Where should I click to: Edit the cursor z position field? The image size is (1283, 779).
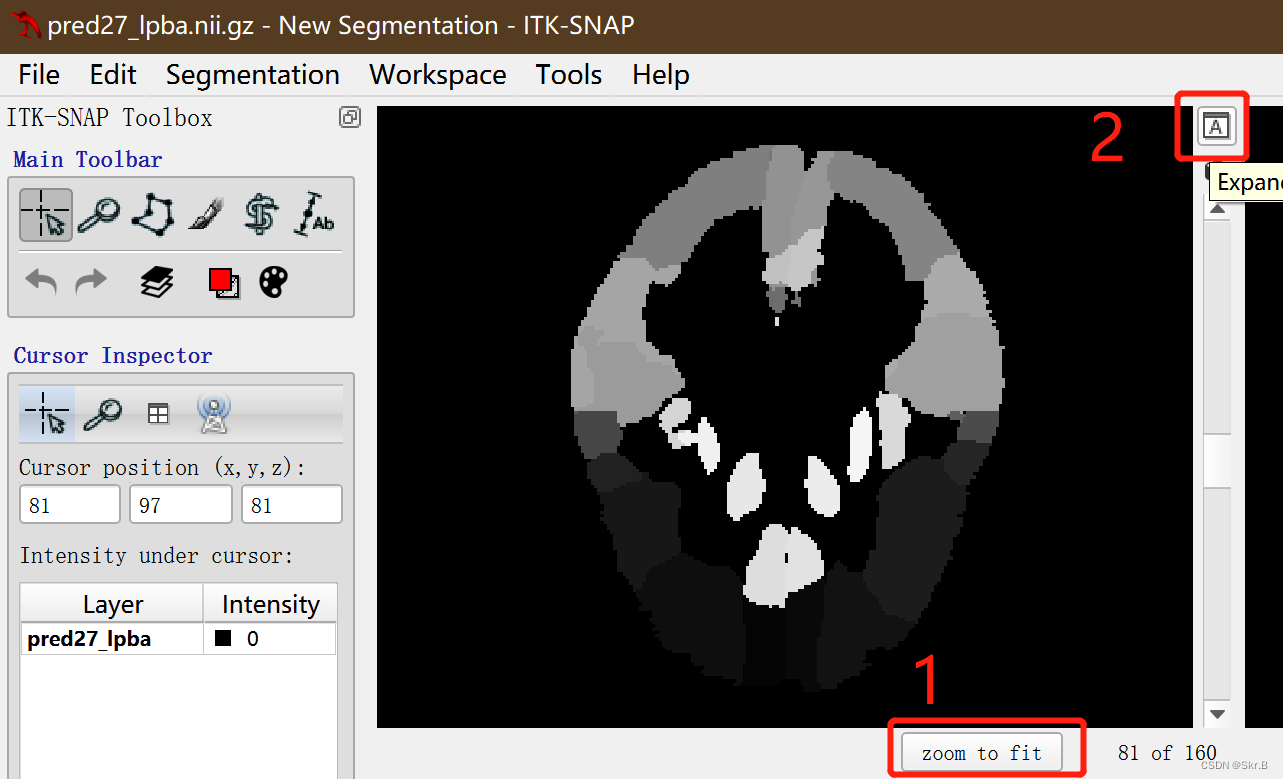pyautogui.click(x=292, y=505)
